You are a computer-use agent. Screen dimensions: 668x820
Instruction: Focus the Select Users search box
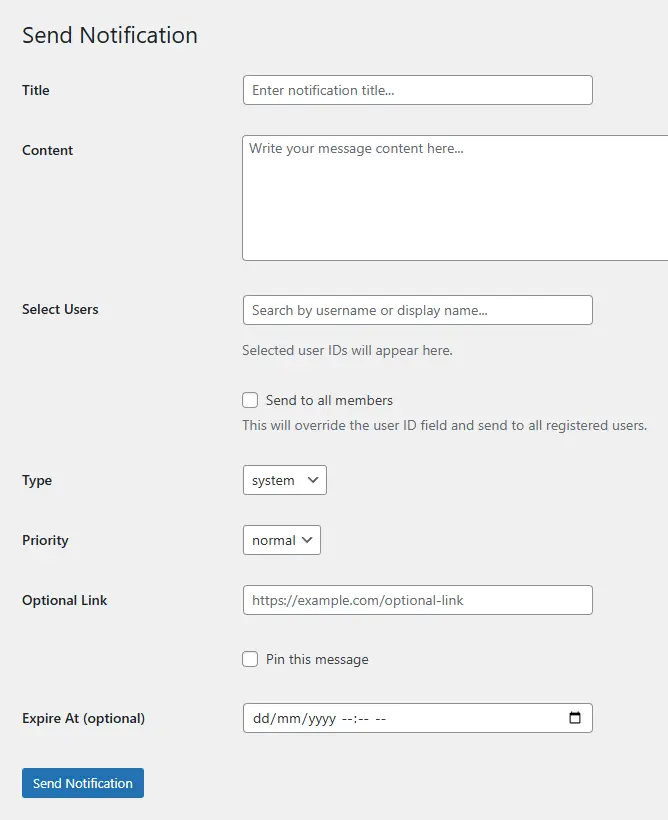[x=417, y=310]
